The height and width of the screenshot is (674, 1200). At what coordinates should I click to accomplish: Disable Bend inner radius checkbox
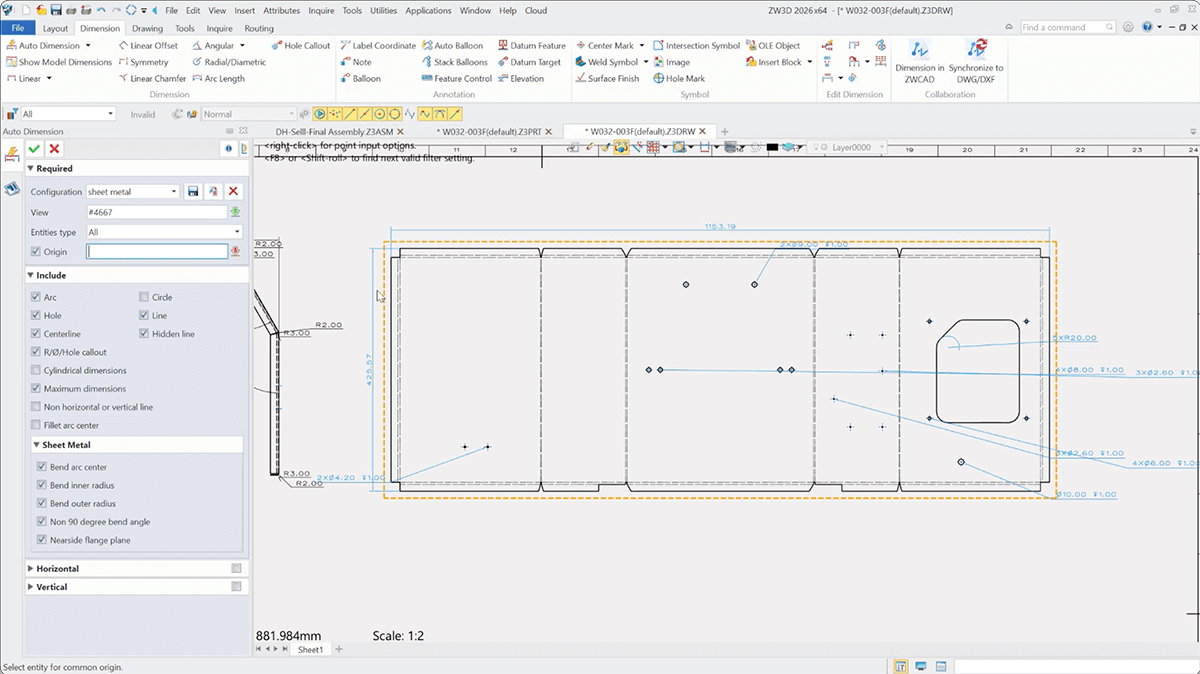pos(42,486)
